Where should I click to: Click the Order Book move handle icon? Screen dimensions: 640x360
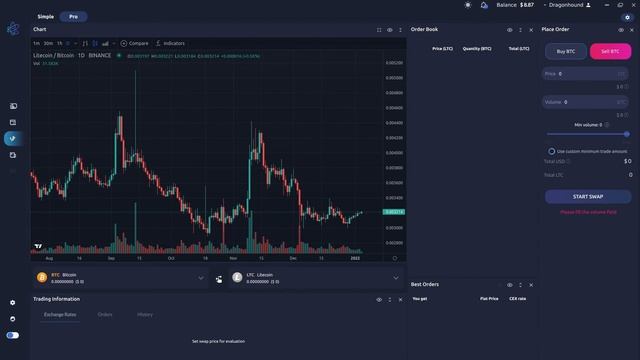[520, 30]
